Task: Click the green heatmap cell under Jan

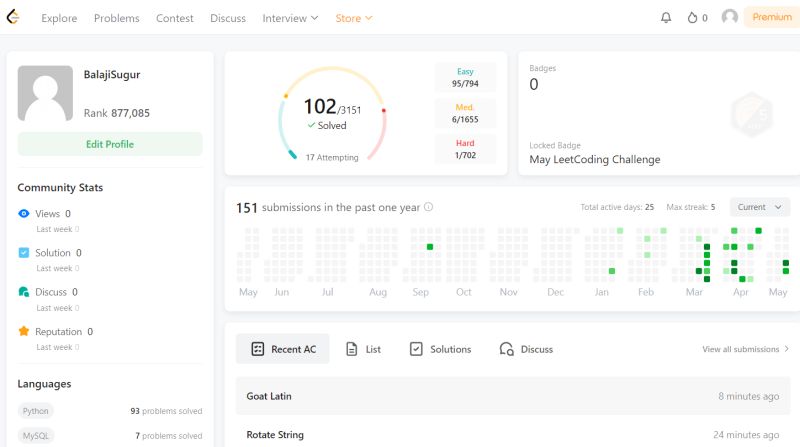Action: [x=612, y=271]
